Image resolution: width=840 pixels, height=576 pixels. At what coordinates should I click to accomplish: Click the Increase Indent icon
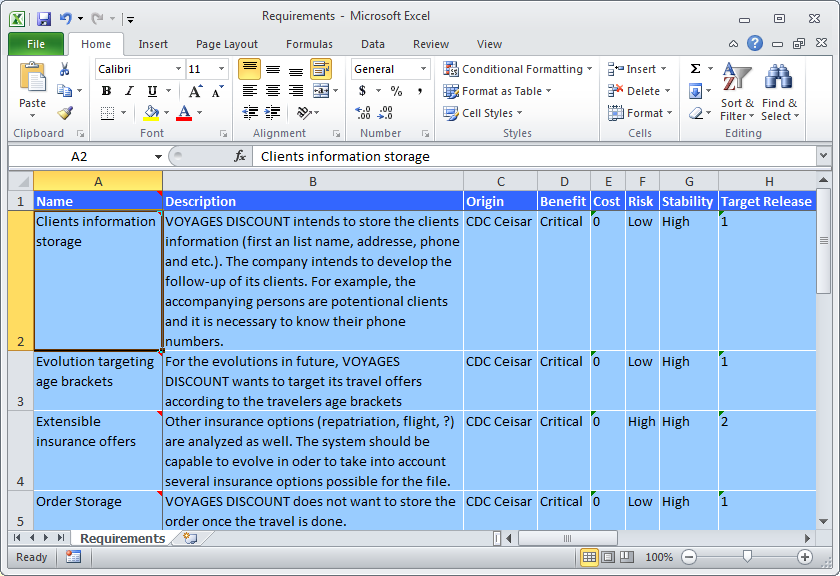pyautogui.click(x=273, y=113)
